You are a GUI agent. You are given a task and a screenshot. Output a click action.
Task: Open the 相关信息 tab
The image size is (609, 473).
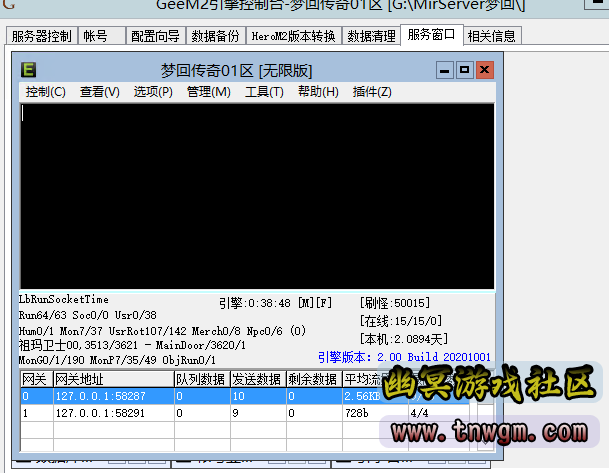point(492,36)
